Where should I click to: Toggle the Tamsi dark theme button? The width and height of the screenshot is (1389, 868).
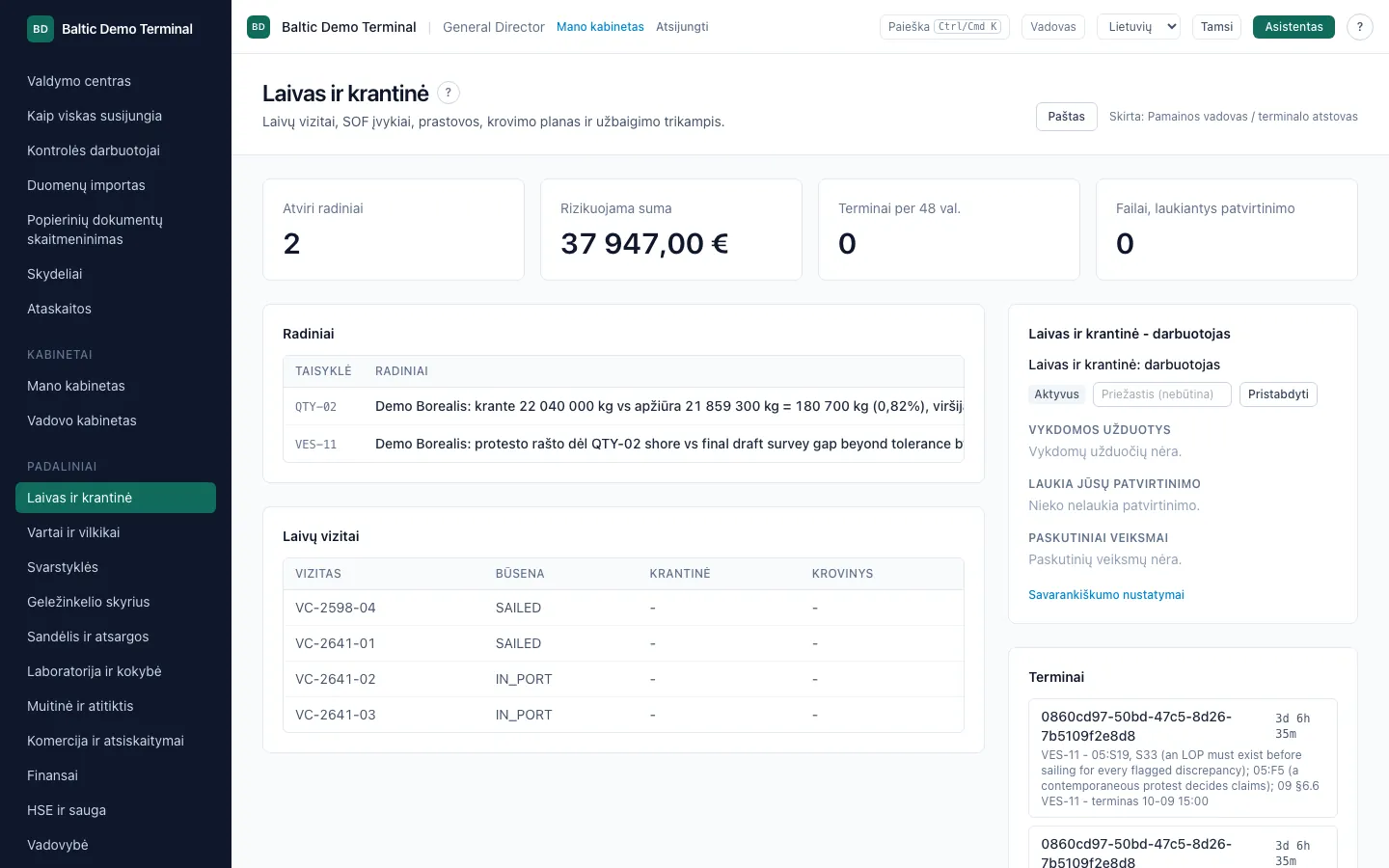click(x=1216, y=27)
